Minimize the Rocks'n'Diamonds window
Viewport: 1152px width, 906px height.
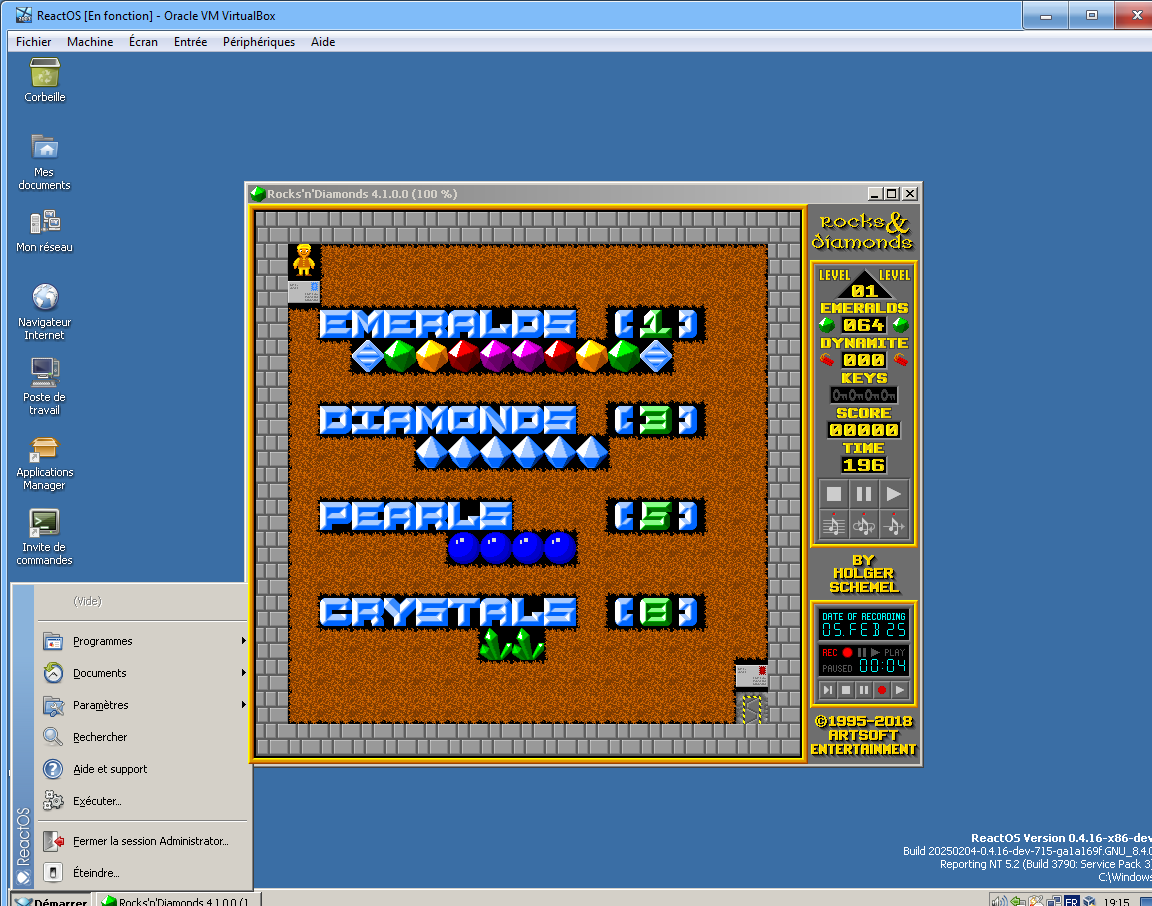[x=874, y=193]
